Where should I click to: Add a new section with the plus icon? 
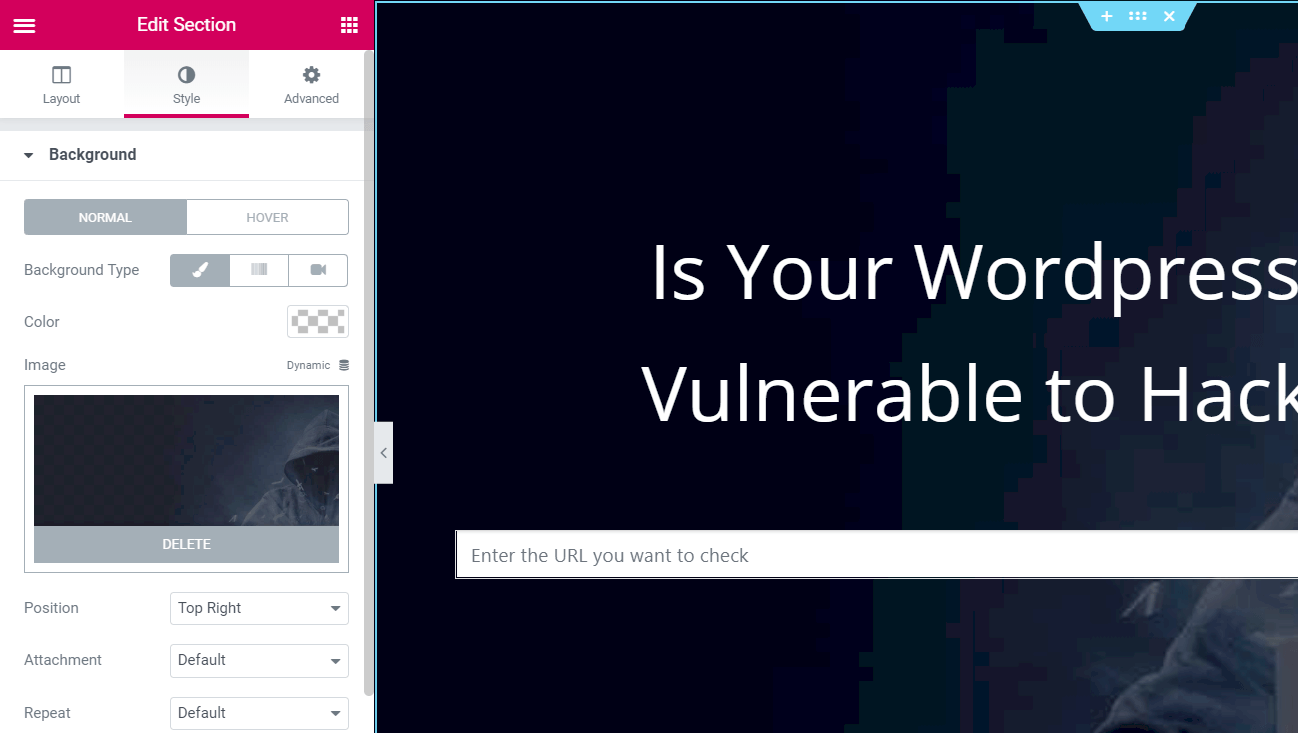pyautogui.click(x=1106, y=16)
